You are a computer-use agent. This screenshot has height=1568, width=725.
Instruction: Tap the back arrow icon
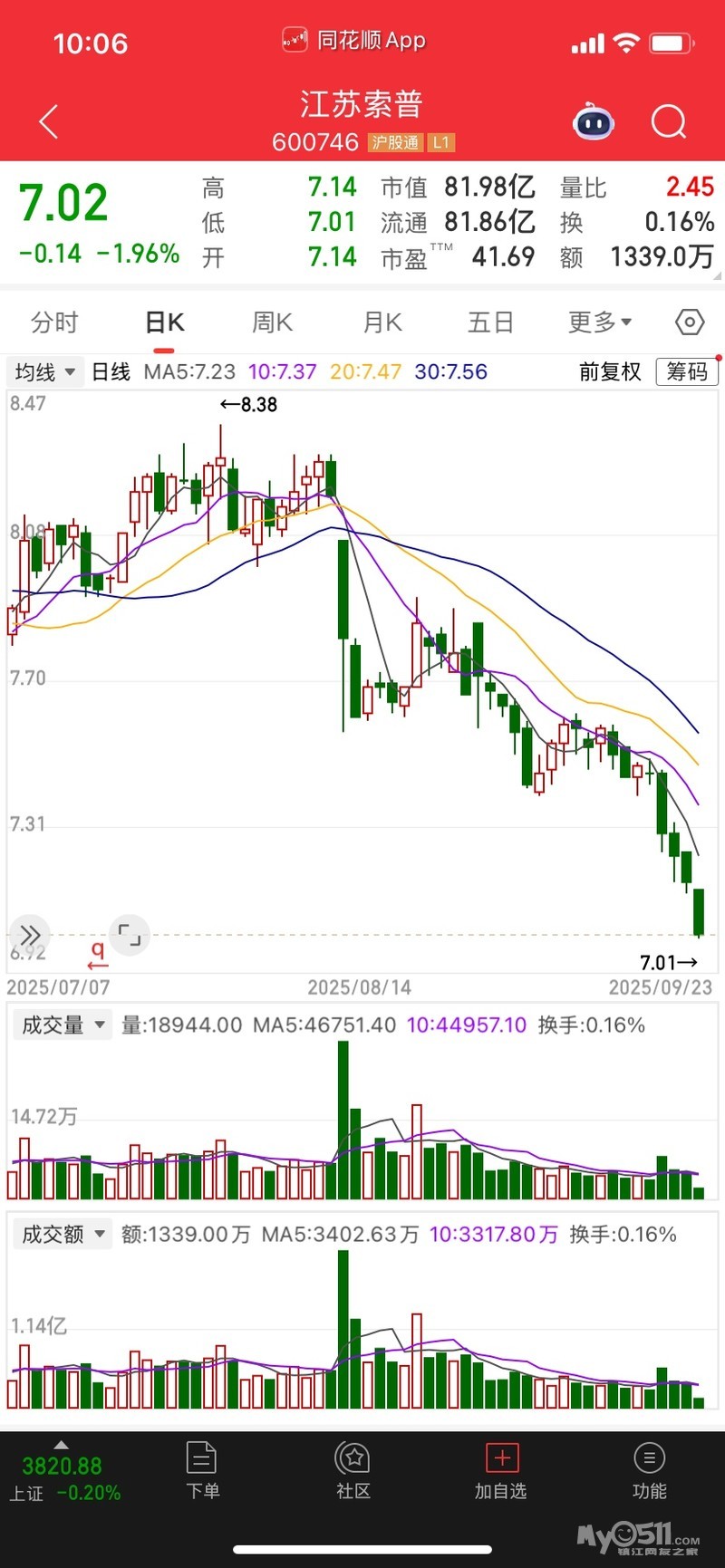pos(49,121)
